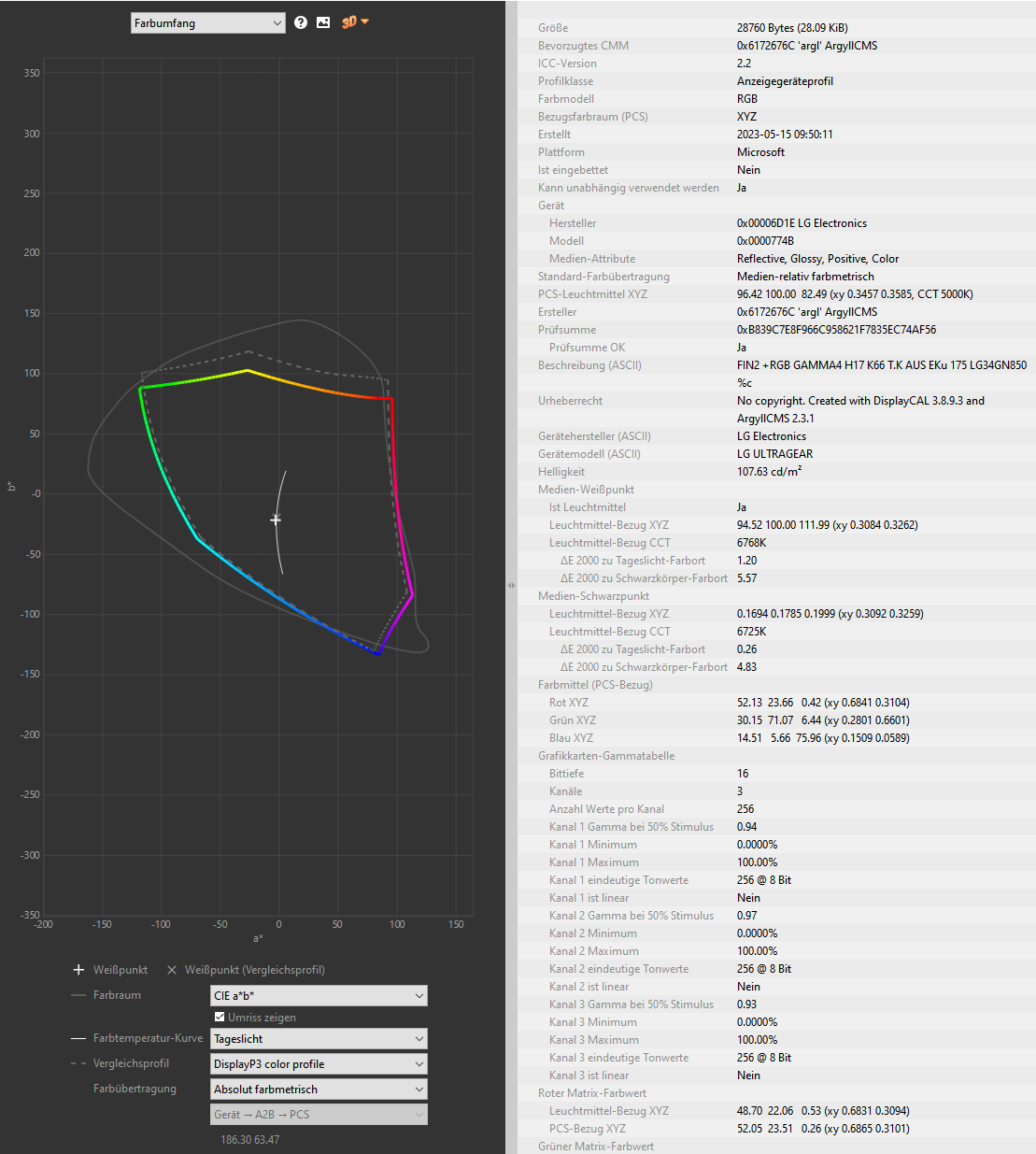Viewport: 1036px width, 1154px height.
Task: Click the Standard-Farbübertragung row label
Action: (603, 277)
